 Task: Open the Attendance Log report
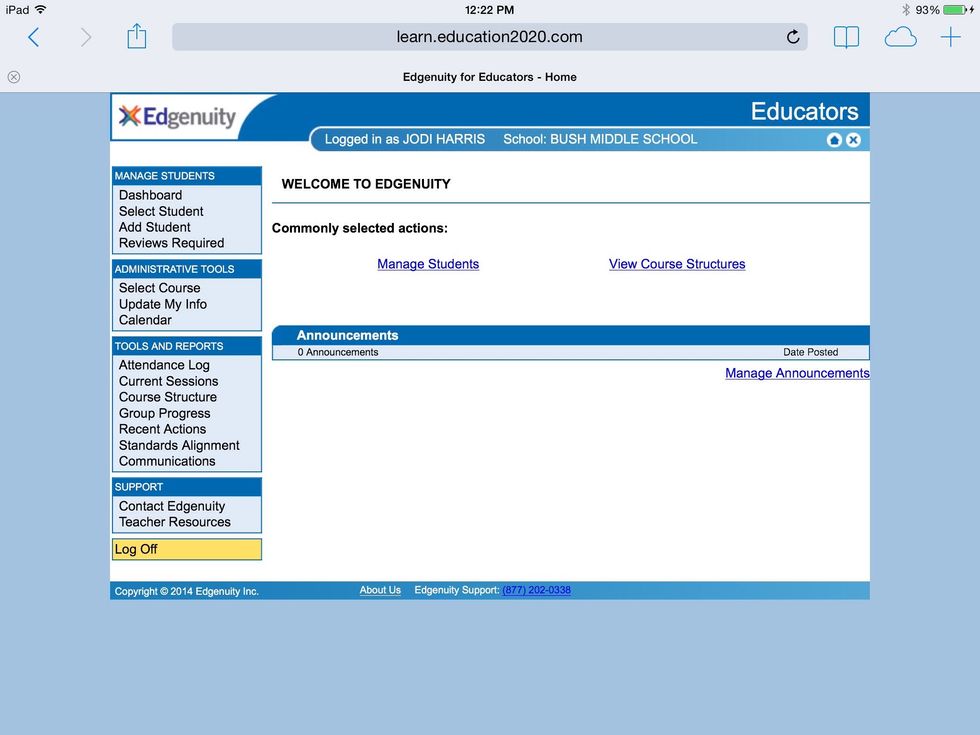point(164,365)
